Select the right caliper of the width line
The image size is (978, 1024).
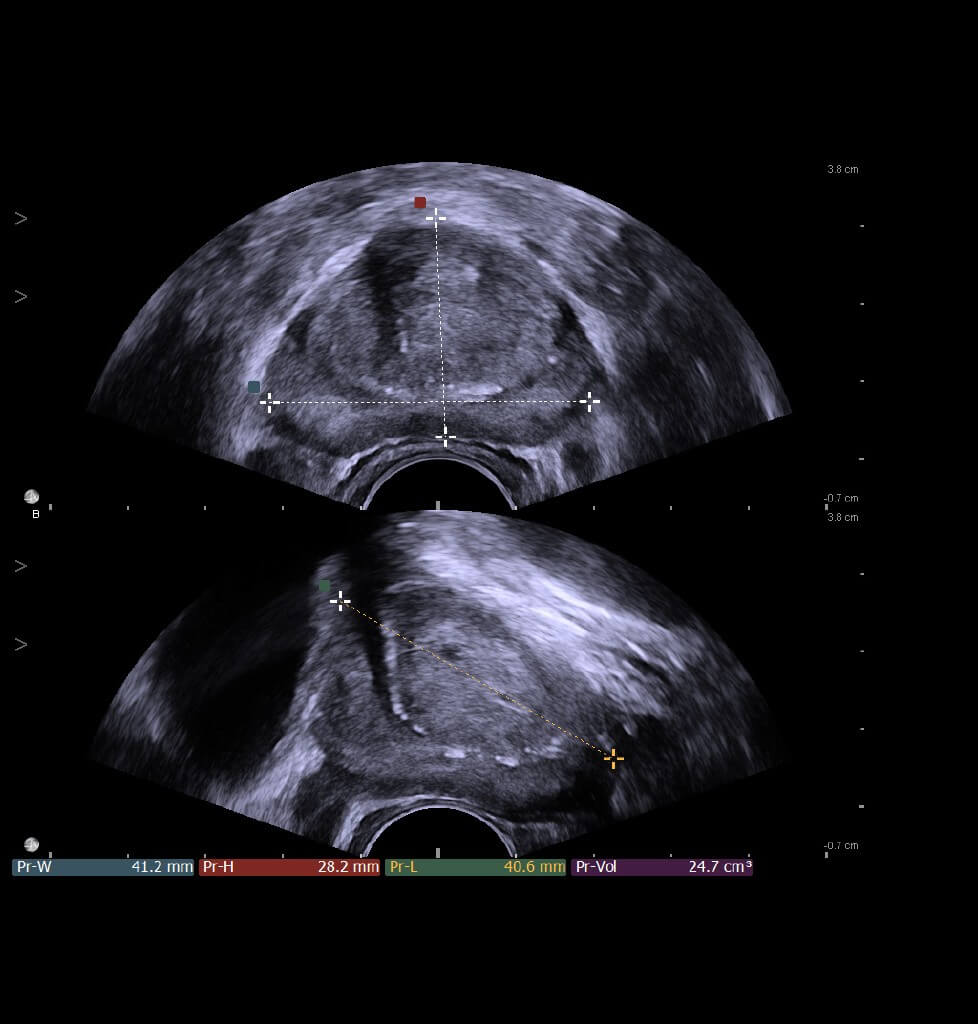(590, 402)
